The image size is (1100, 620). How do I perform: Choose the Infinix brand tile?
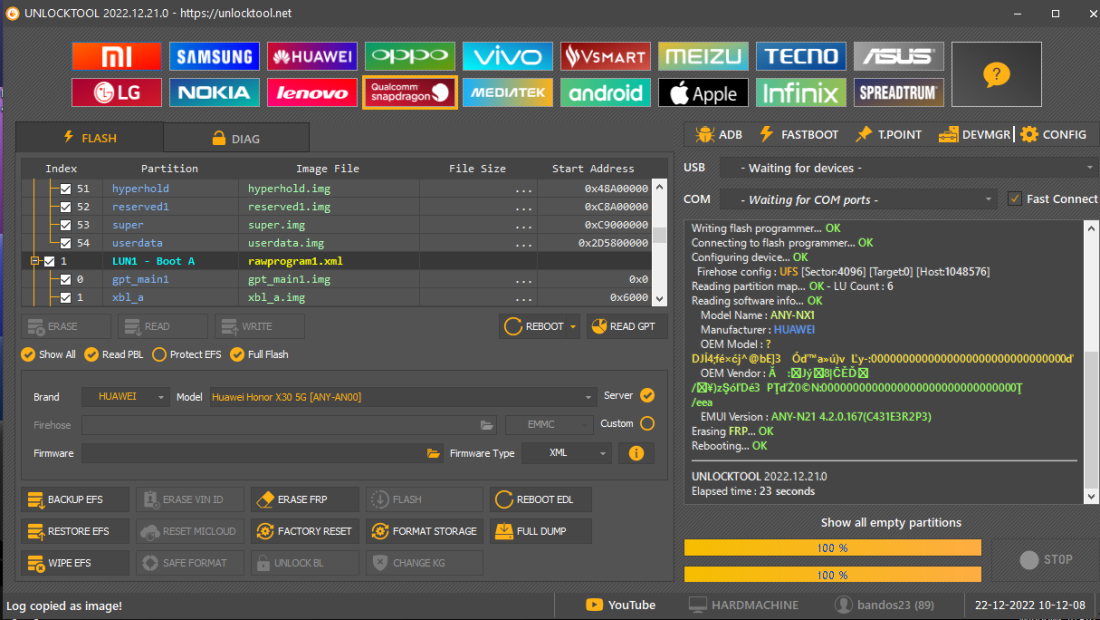[801, 93]
